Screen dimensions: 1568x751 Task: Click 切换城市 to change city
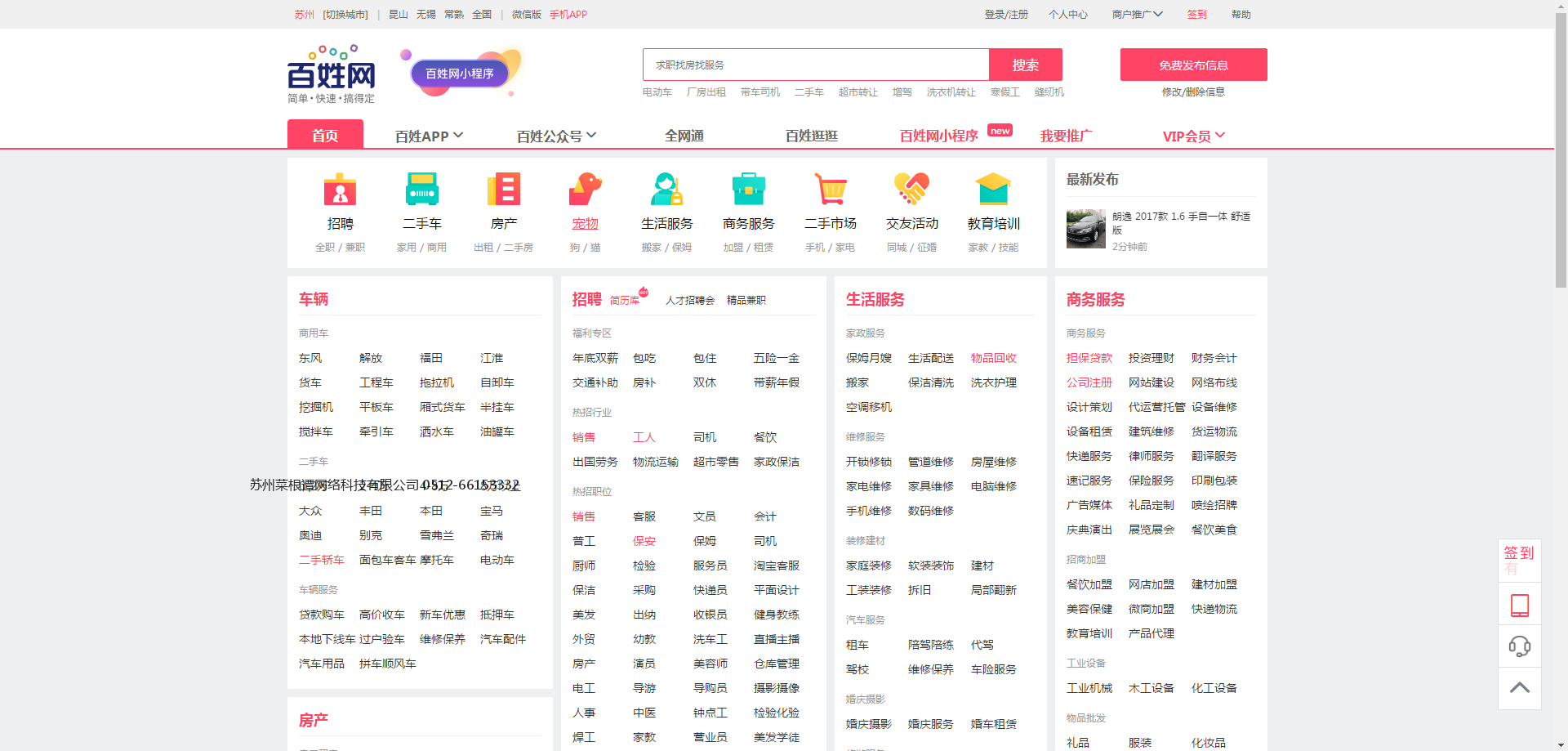[345, 15]
